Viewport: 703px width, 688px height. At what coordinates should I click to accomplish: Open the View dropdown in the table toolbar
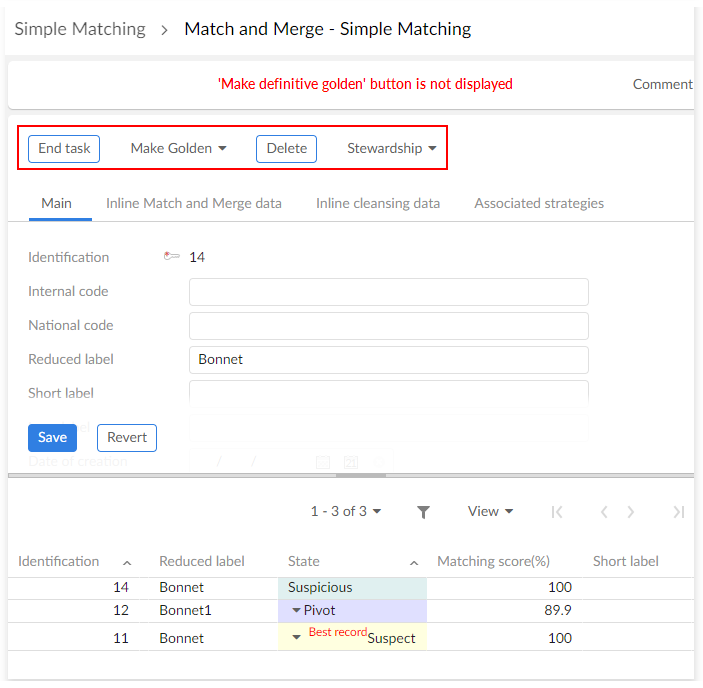490,511
